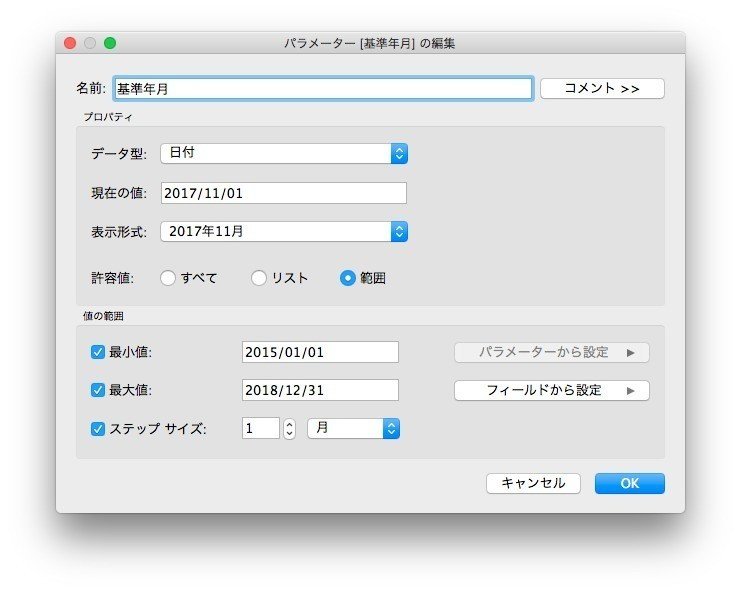Select the リスト radio button
This screenshot has width=741, height=593.
258,278
